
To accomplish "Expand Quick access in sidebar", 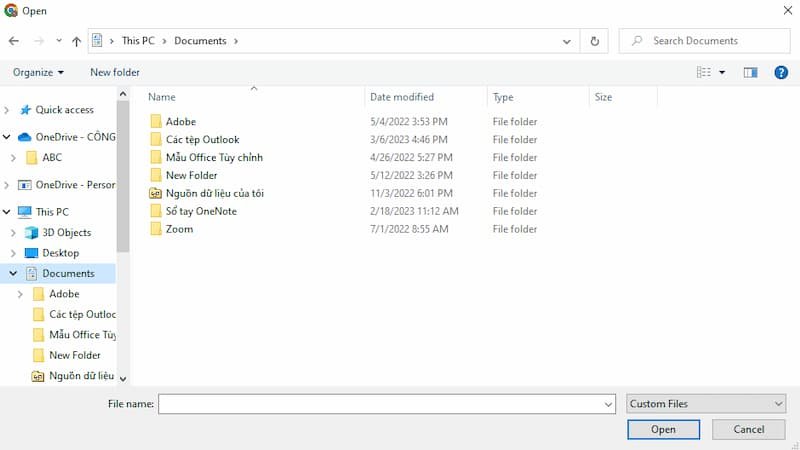I will click(7, 110).
